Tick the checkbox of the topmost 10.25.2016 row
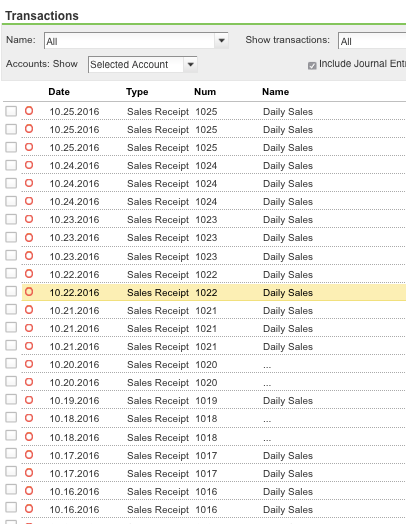This screenshot has height=524, width=406. 11,111
